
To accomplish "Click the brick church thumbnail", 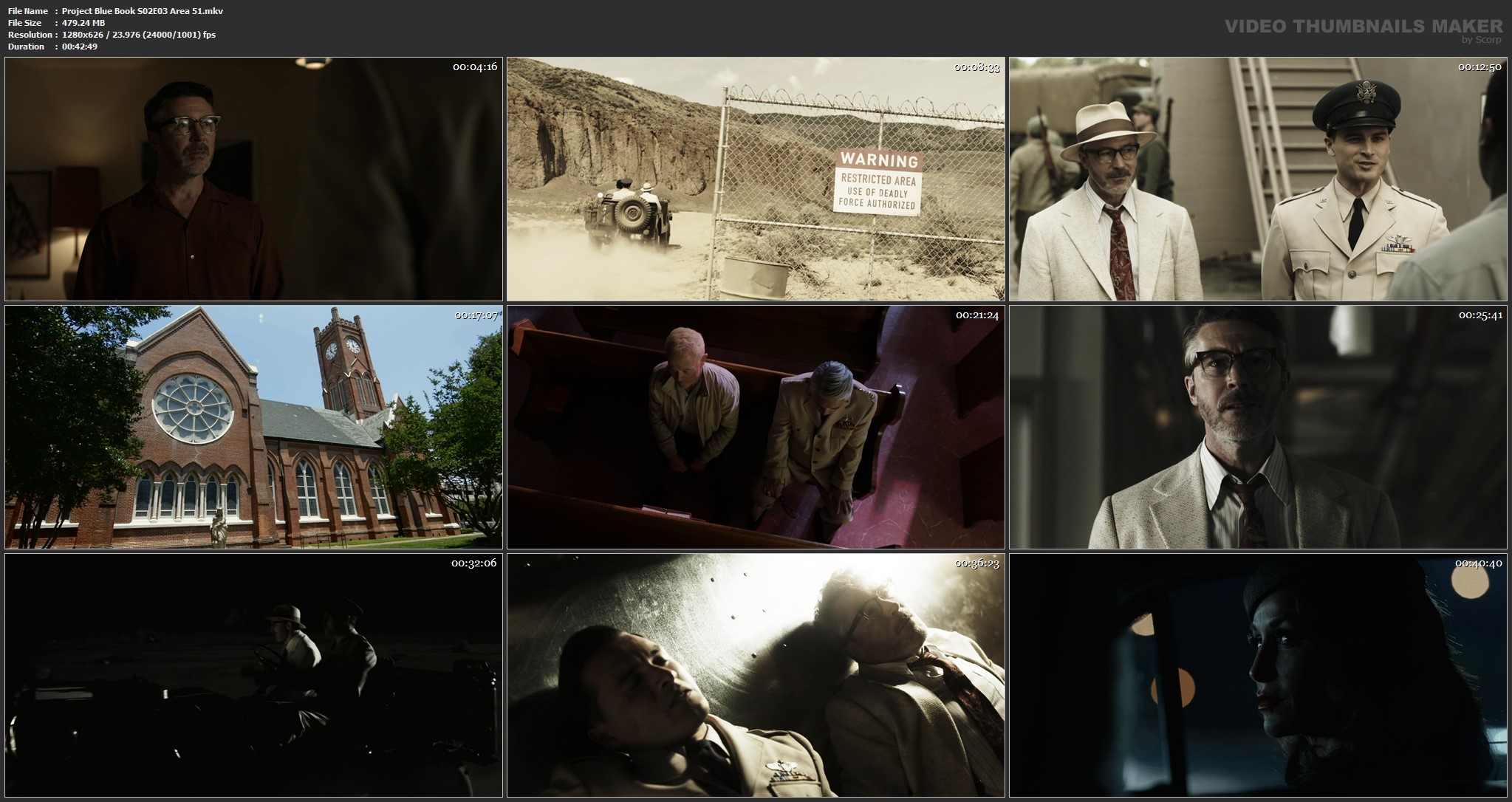I will (x=253, y=428).
